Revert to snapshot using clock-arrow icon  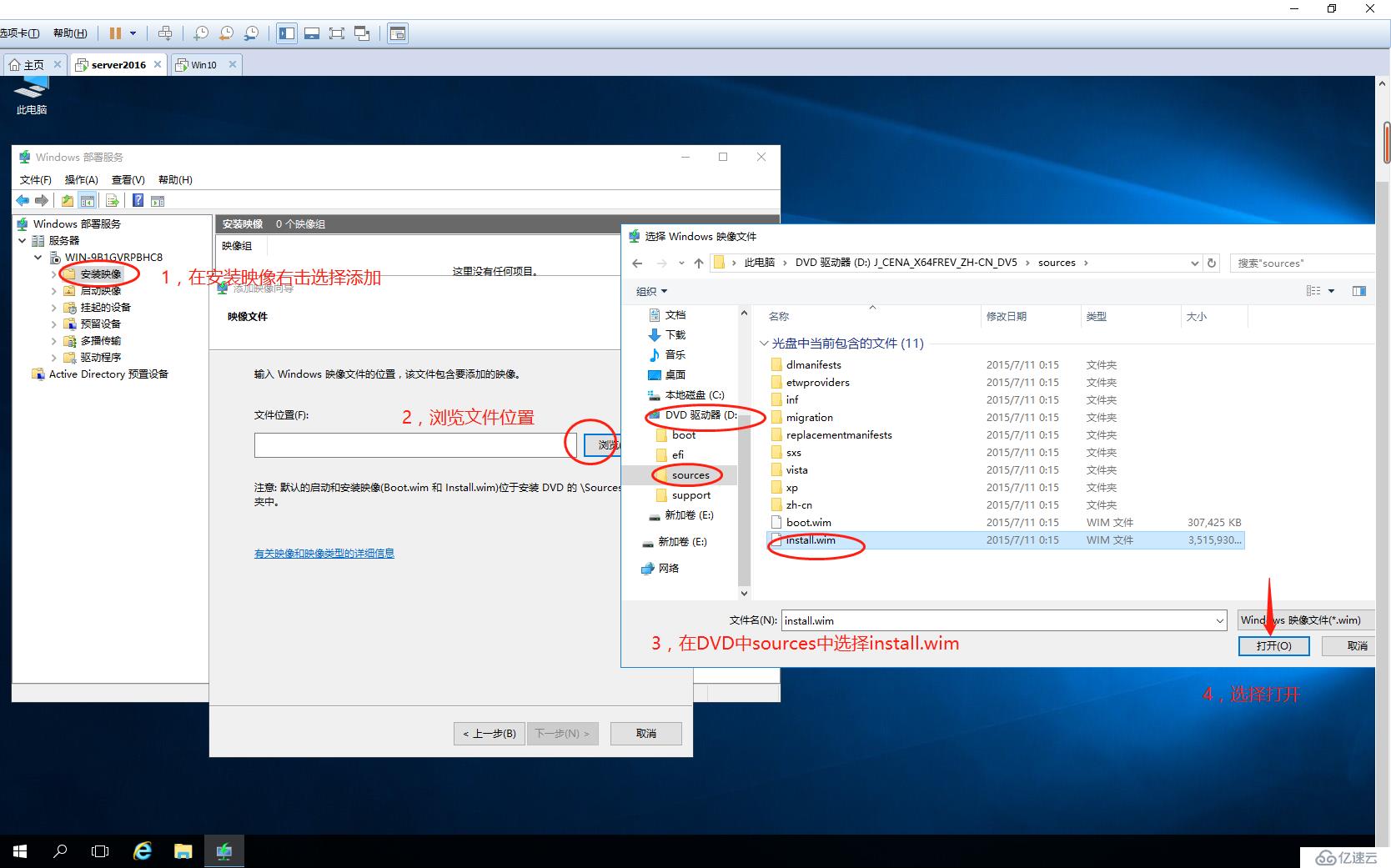[226, 33]
